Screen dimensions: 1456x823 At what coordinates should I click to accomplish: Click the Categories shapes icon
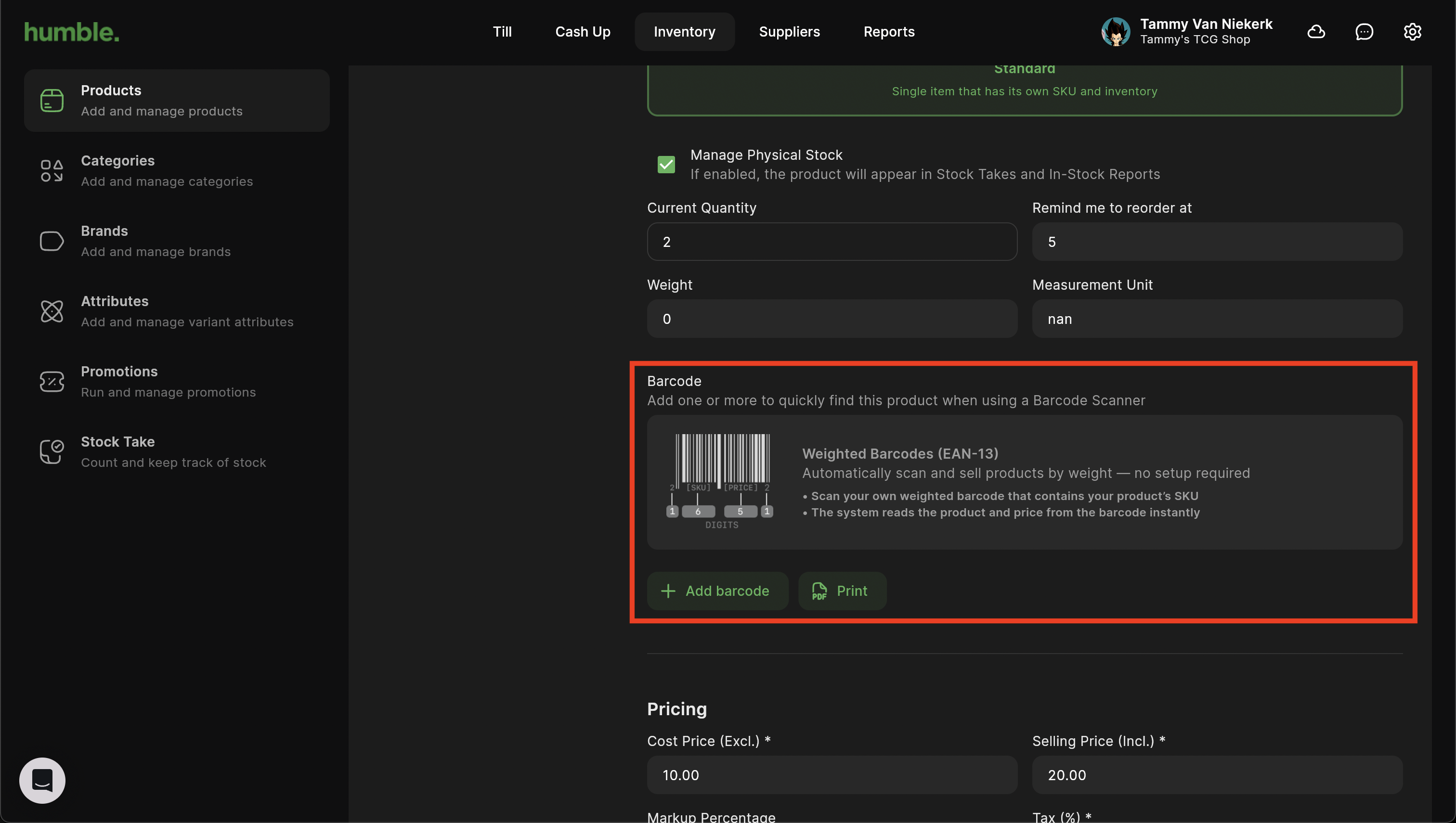click(52, 171)
